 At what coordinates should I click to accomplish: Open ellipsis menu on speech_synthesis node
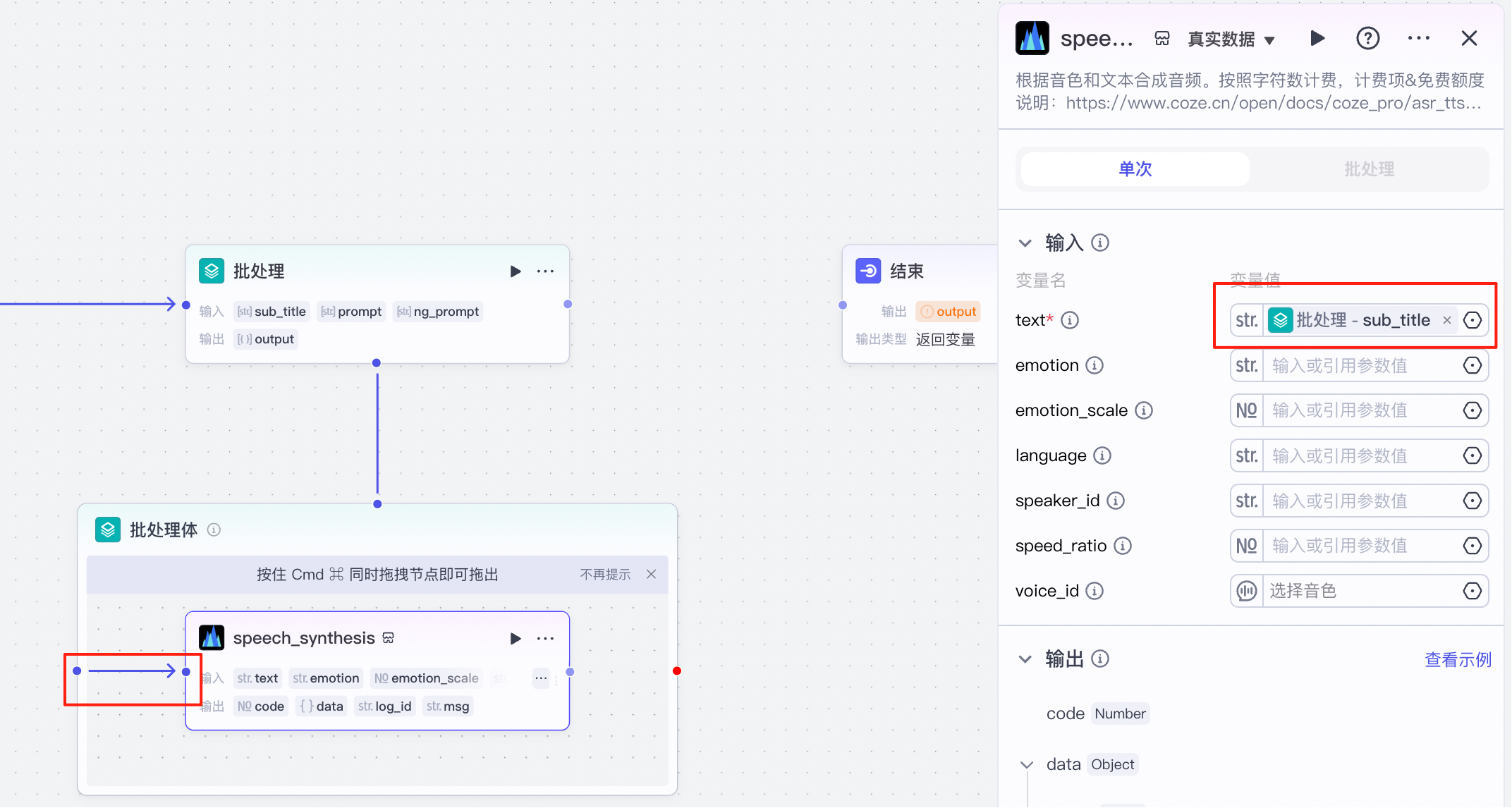(x=545, y=639)
